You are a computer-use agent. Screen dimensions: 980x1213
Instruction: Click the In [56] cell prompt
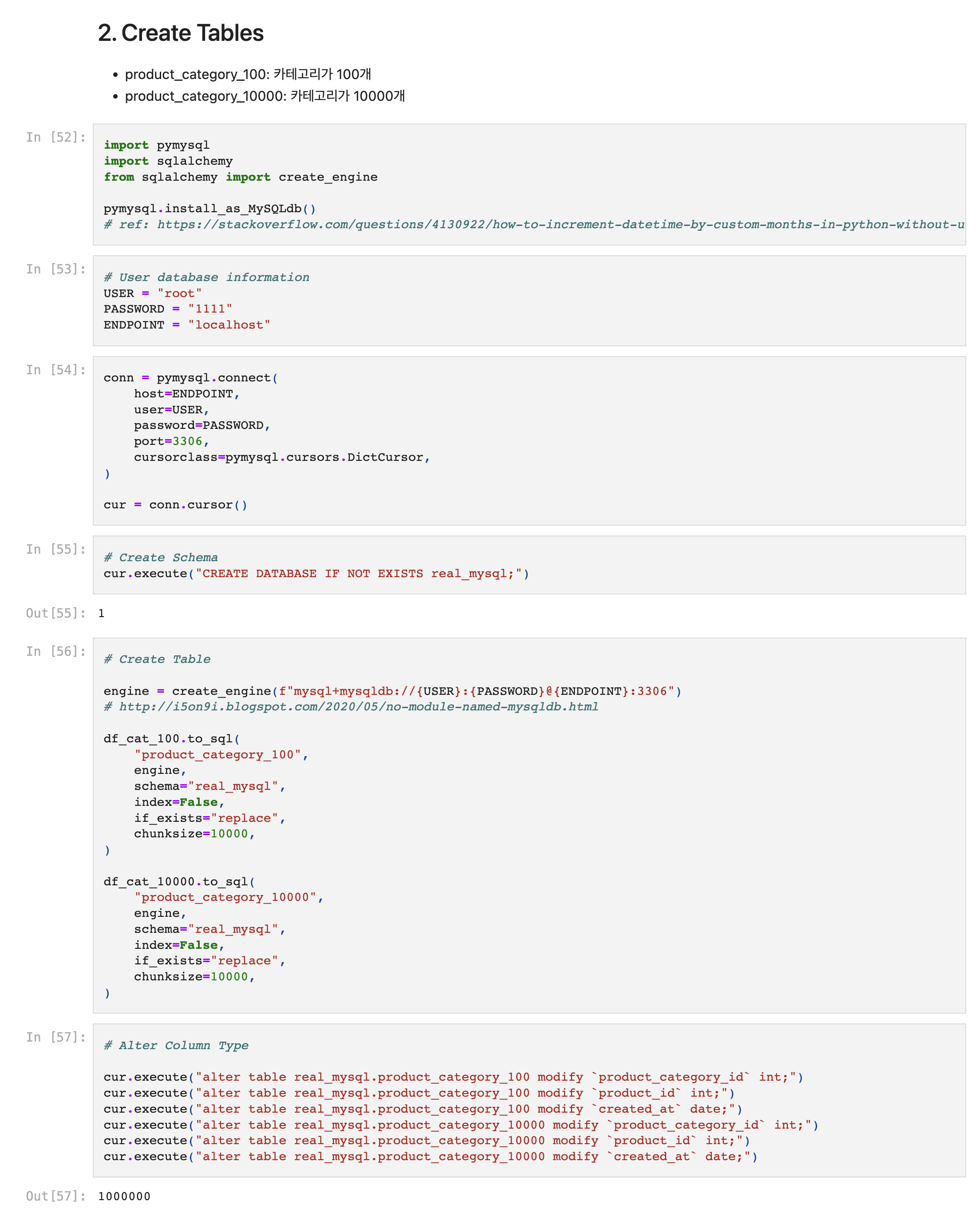tap(55, 652)
